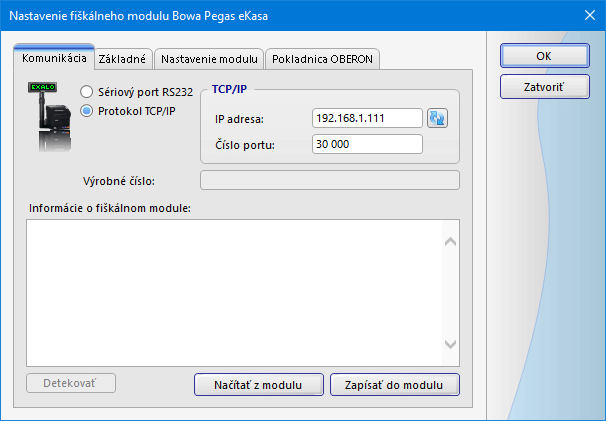
Task: Switch to the Komunikácia tab
Action: [54, 59]
